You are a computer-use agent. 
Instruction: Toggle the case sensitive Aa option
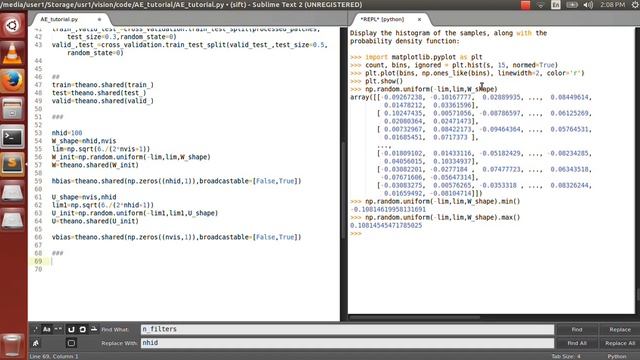47,329
